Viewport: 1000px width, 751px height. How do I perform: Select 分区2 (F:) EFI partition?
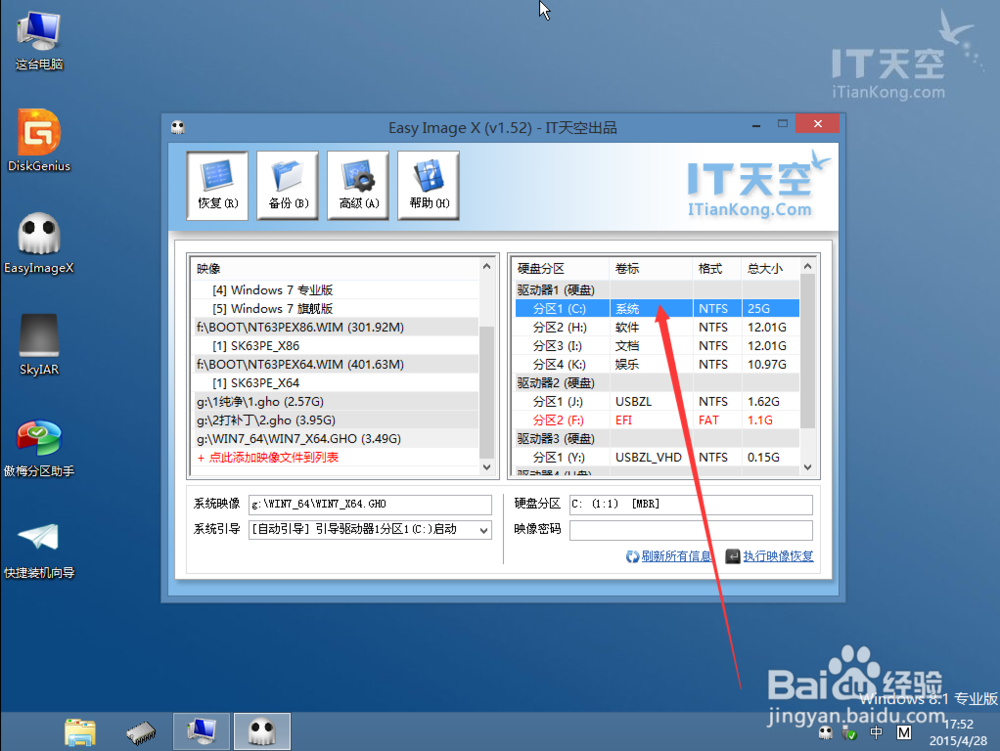click(x=657, y=420)
